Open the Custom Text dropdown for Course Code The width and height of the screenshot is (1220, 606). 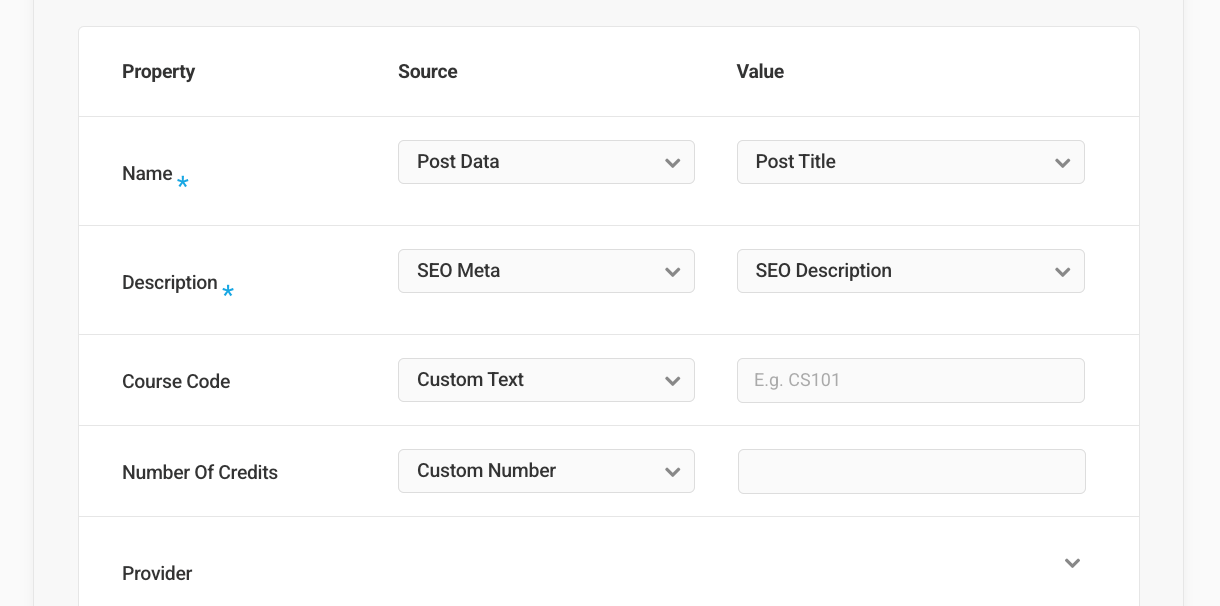546,380
